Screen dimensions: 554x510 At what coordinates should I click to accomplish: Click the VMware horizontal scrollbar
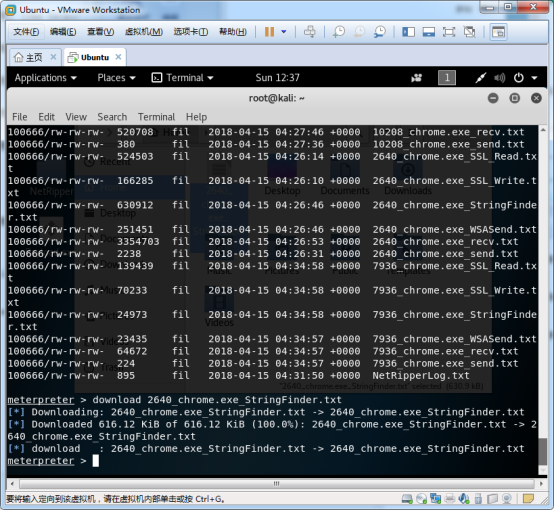pyautogui.click(x=277, y=483)
